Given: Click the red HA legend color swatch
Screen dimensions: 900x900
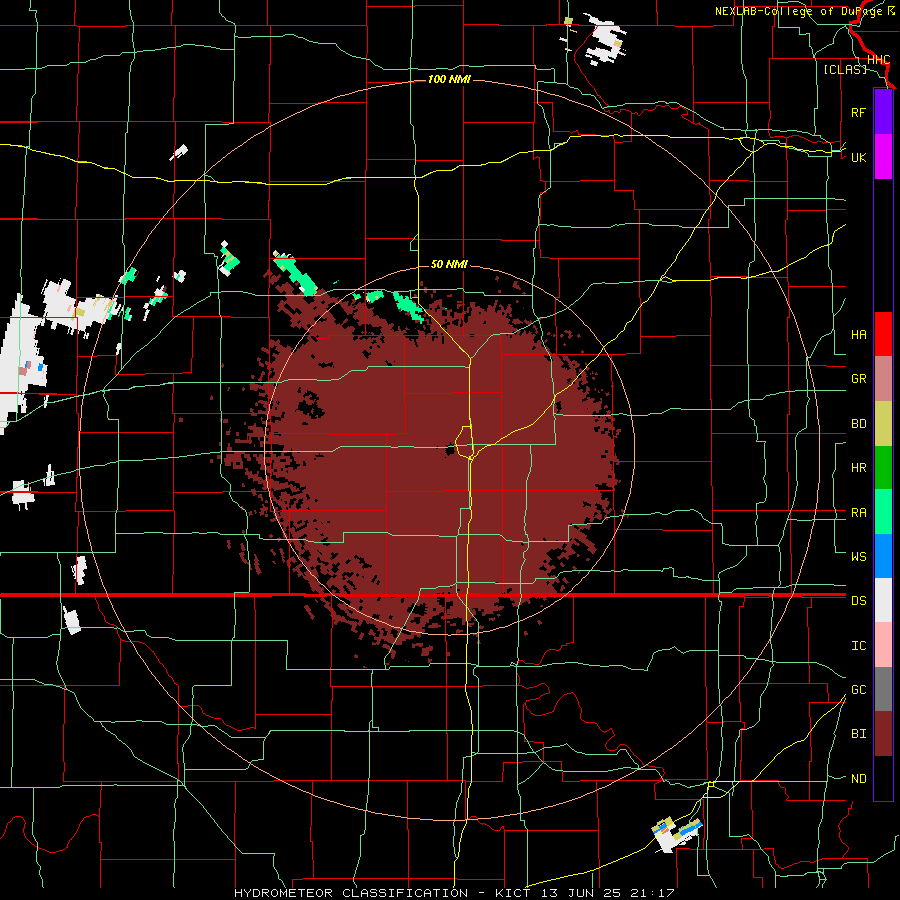Looking at the screenshot, I should [x=883, y=334].
